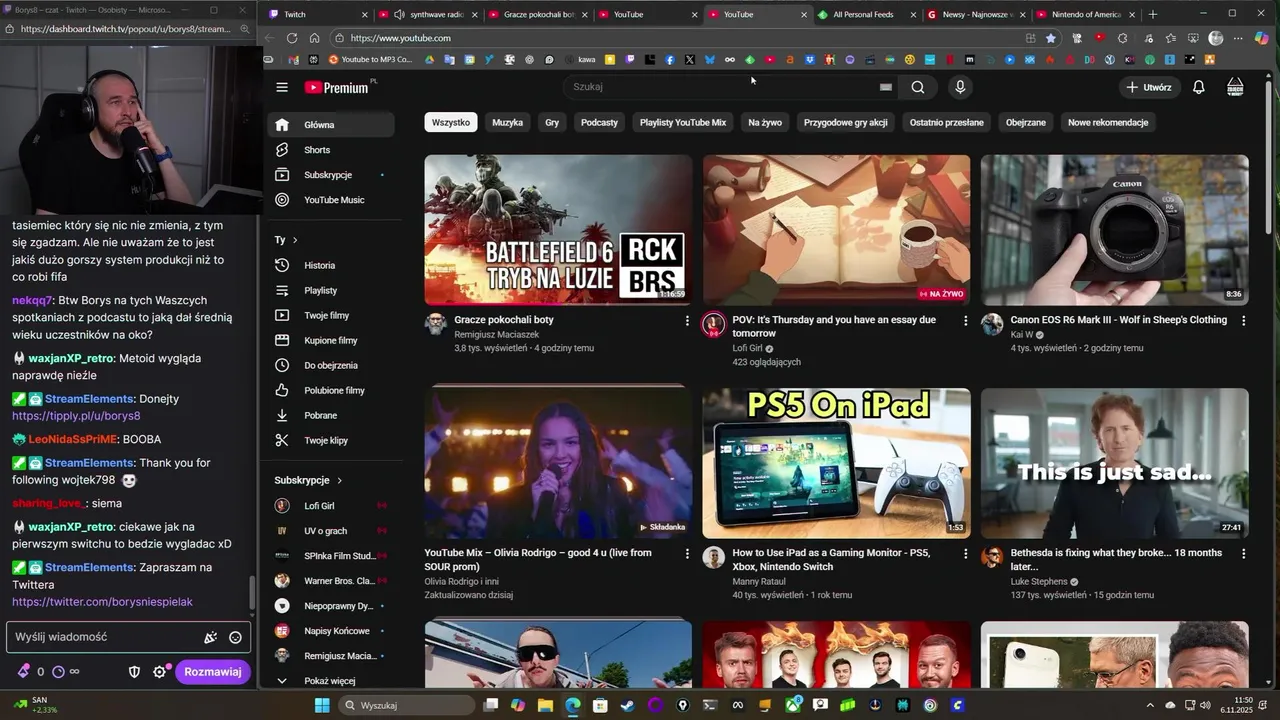Open the Twitch chat shield moderation icon
The height and width of the screenshot is (720, 1280).
pyautogui.click(x=134, y=672)
